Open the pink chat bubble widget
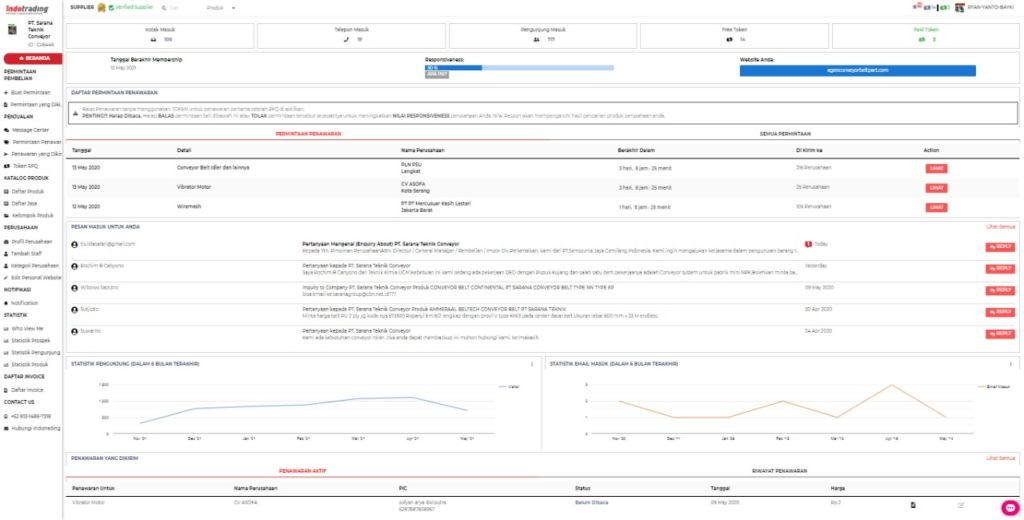This screenshot has width=1024, height=520. pos(1010,508)
